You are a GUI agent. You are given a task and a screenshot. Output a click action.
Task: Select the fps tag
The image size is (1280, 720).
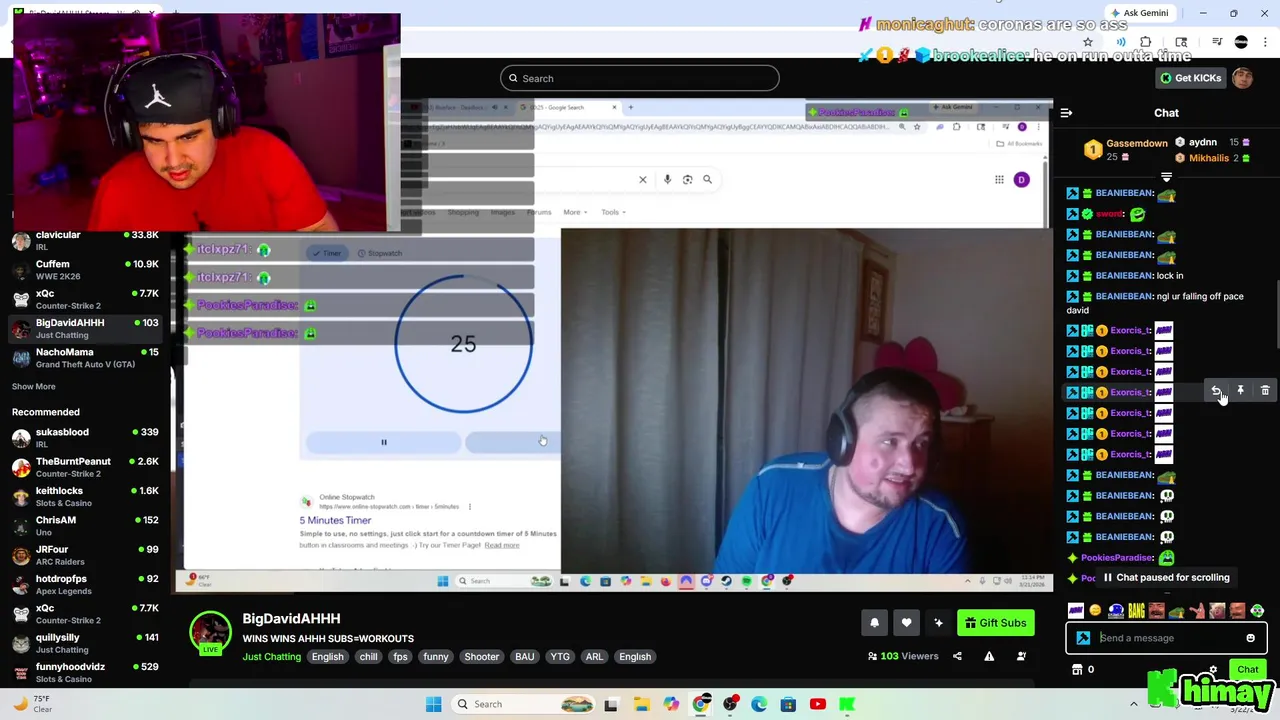400,657
